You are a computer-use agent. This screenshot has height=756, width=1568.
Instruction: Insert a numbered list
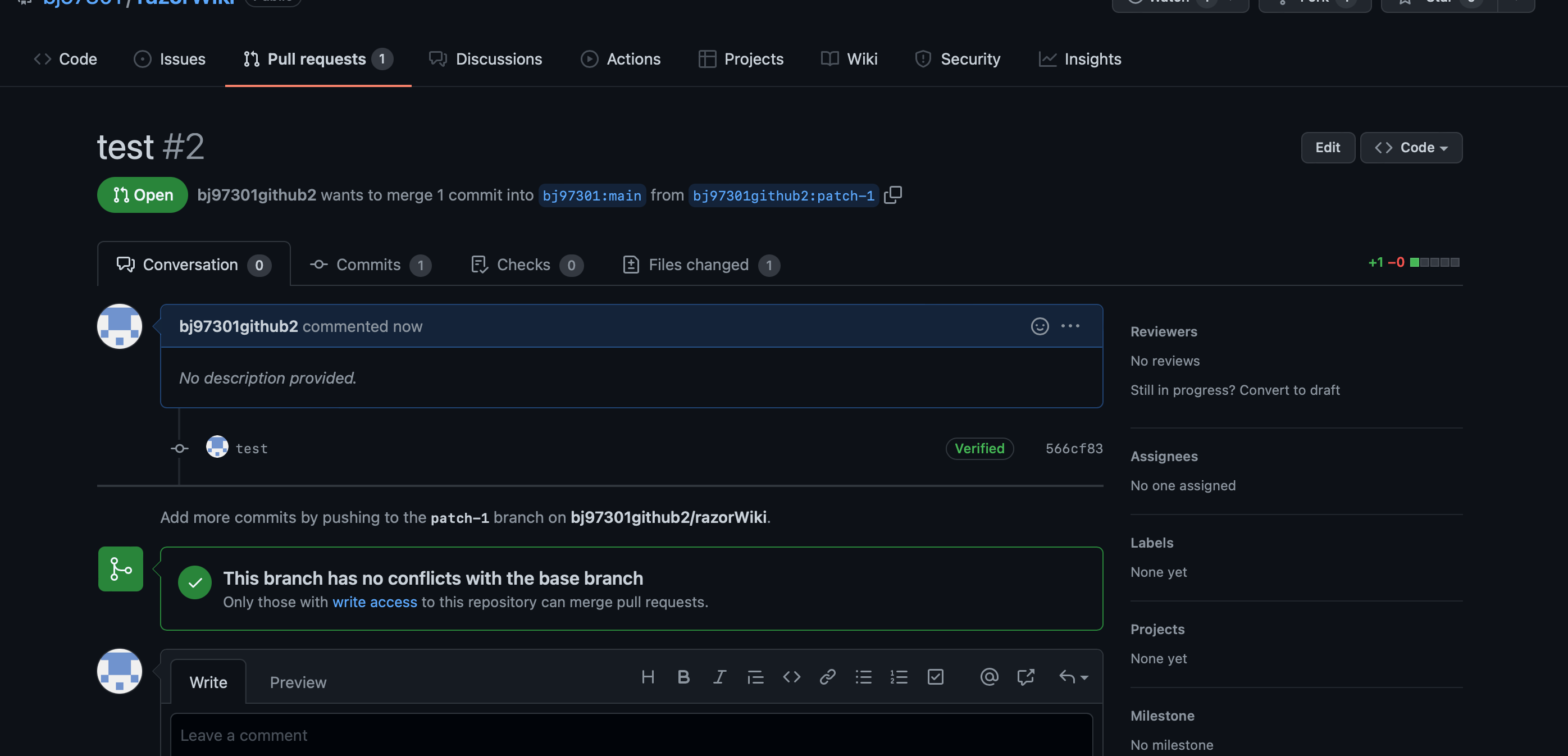click(x=899, y=677)
